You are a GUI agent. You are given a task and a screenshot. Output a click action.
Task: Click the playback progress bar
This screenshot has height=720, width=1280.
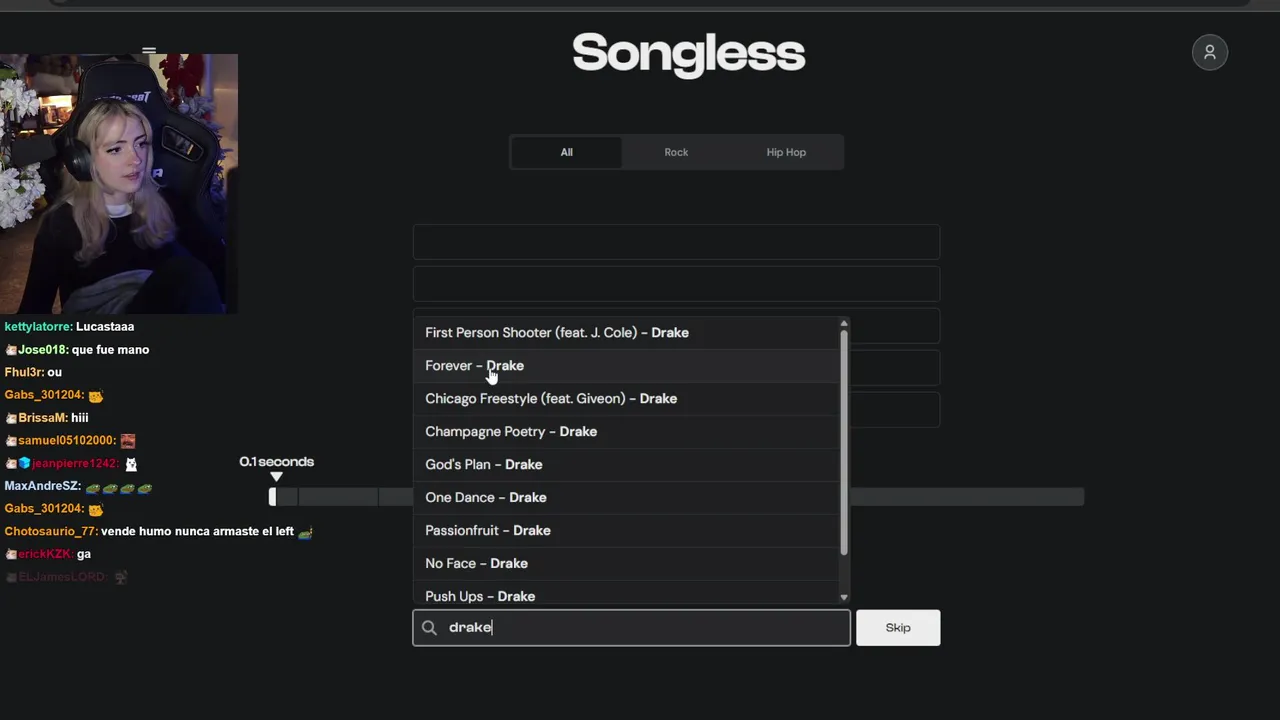point(676,496)
